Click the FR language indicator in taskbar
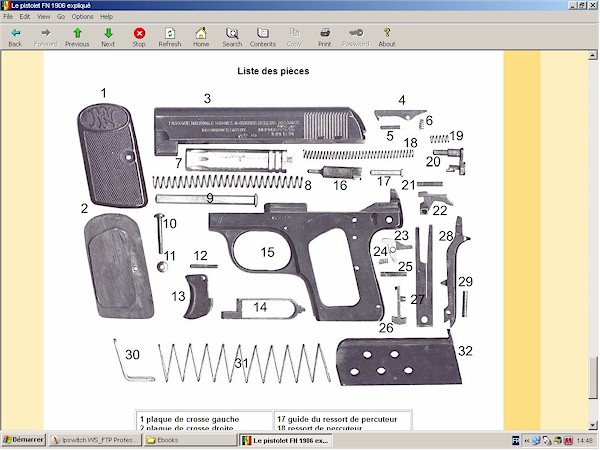The width and height of the screenshot is (600, 450). [x=515, y=441]
